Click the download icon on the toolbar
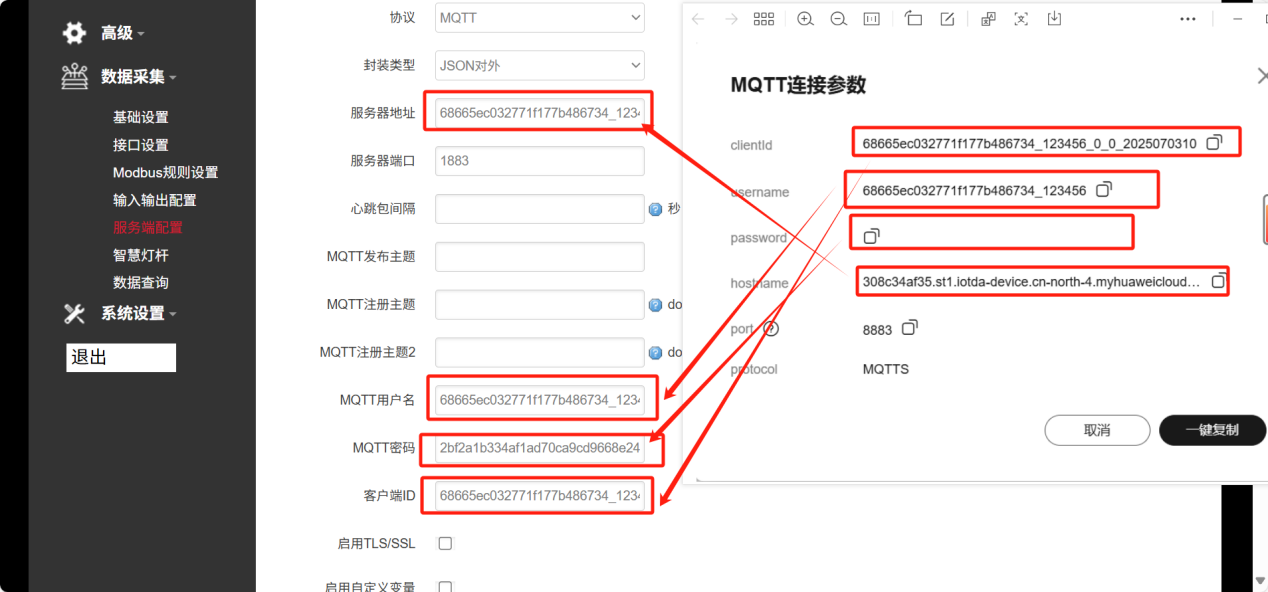 coord(1054,18)
